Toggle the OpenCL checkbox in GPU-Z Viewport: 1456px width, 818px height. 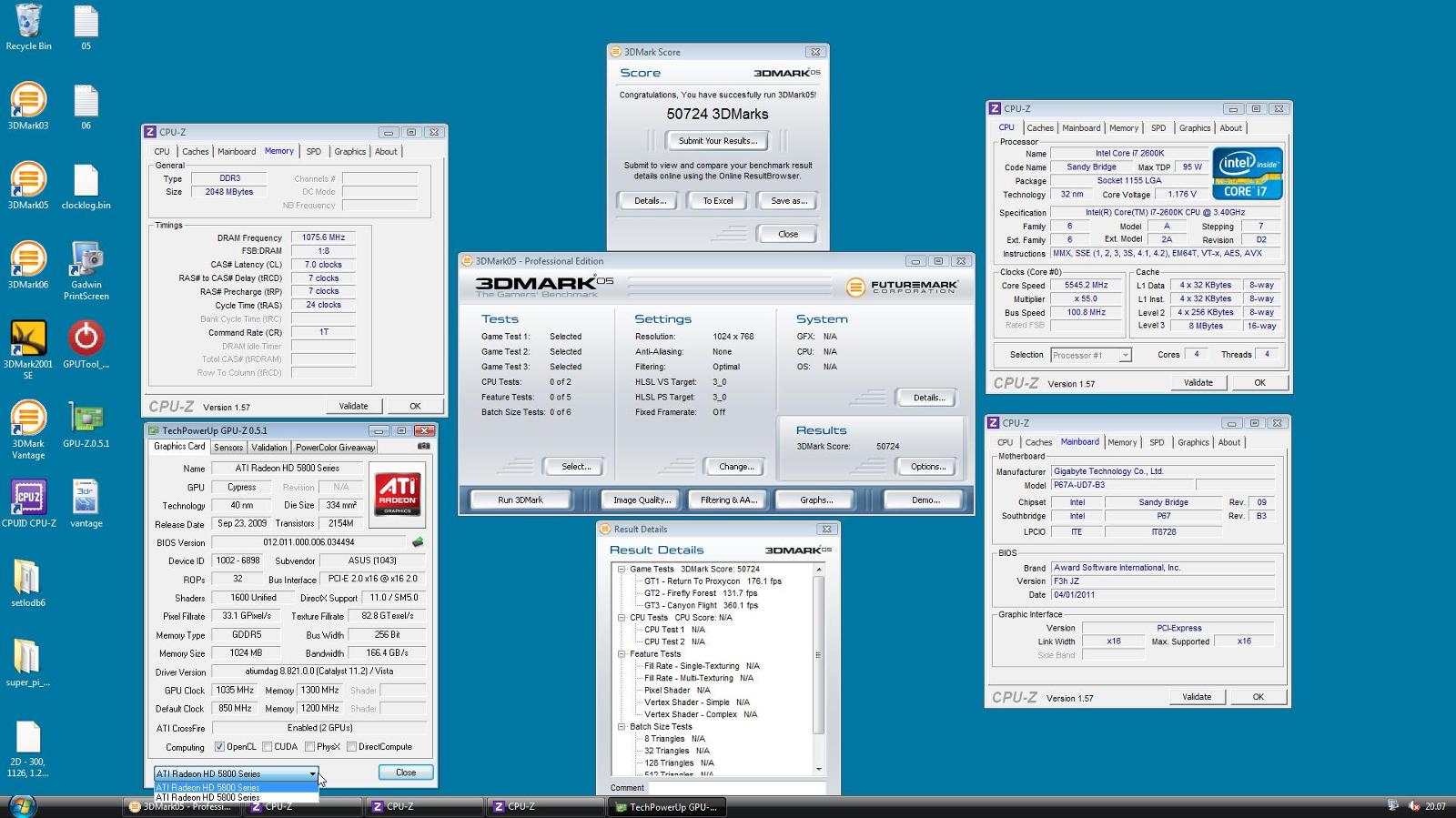(219, 747)
